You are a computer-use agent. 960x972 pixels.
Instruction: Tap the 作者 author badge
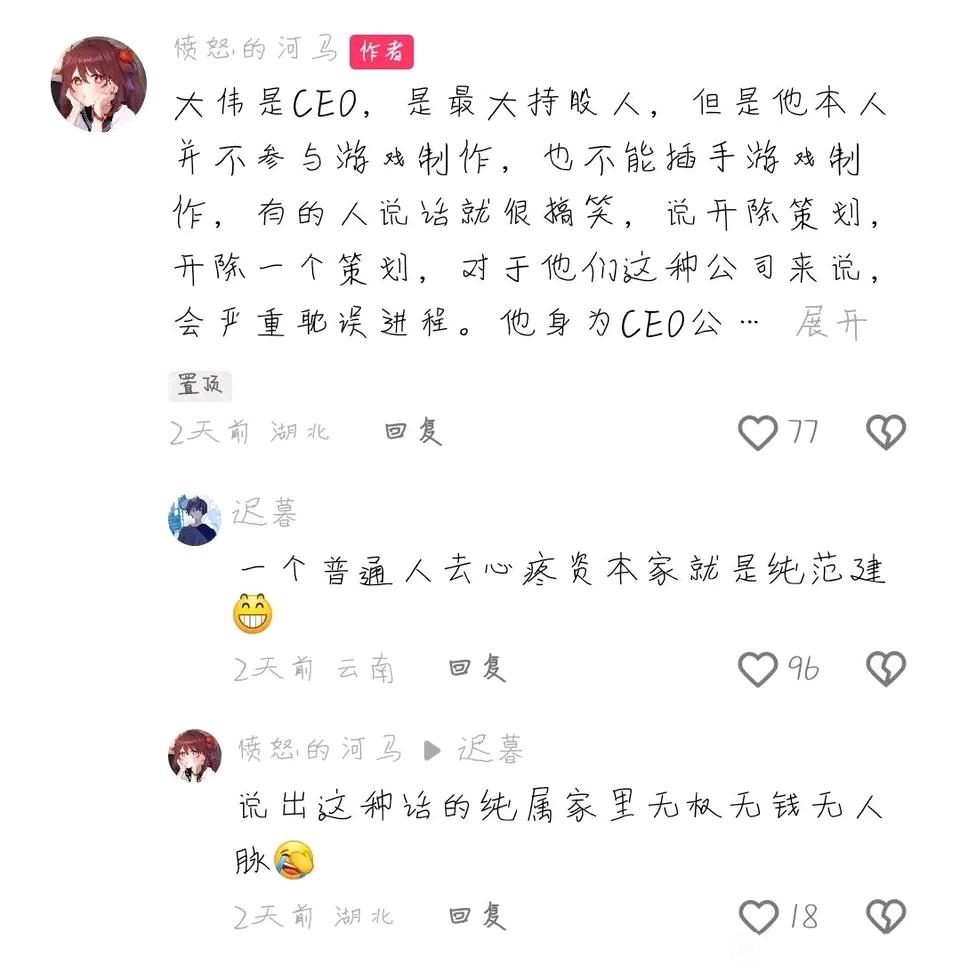pyautogui.click(x=381, y=51)
